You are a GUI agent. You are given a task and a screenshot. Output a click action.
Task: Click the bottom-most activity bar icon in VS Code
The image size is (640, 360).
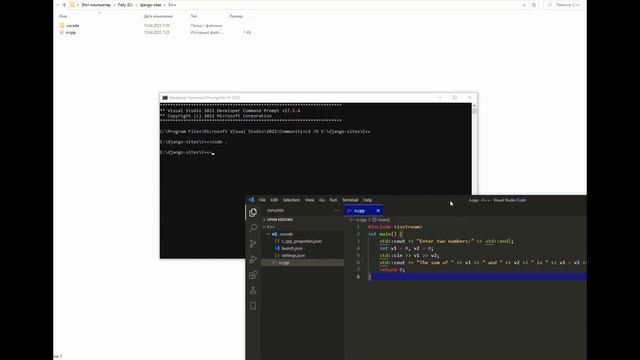(253, 306)
